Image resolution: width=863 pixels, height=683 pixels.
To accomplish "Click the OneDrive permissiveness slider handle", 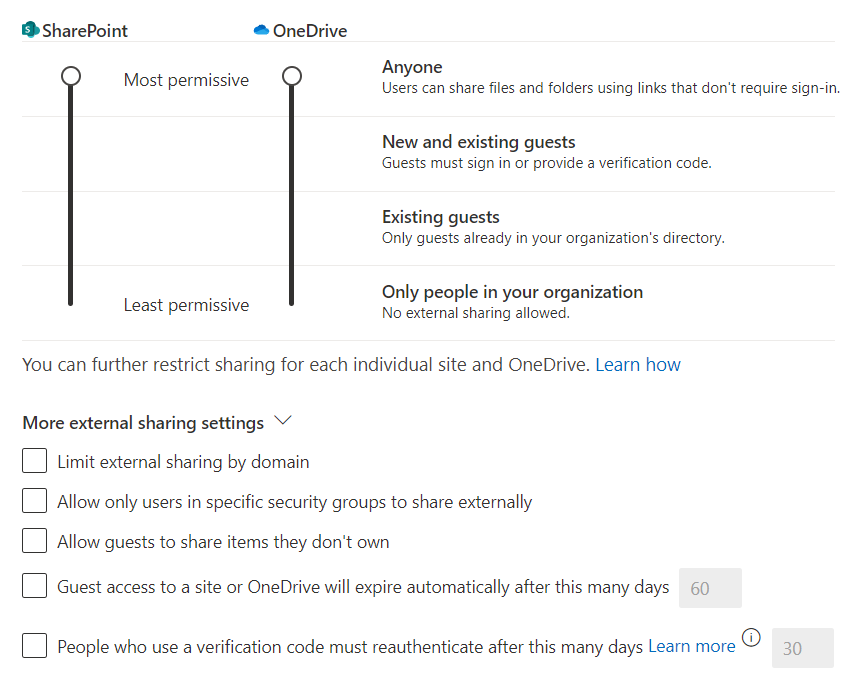I will point(291,75).
